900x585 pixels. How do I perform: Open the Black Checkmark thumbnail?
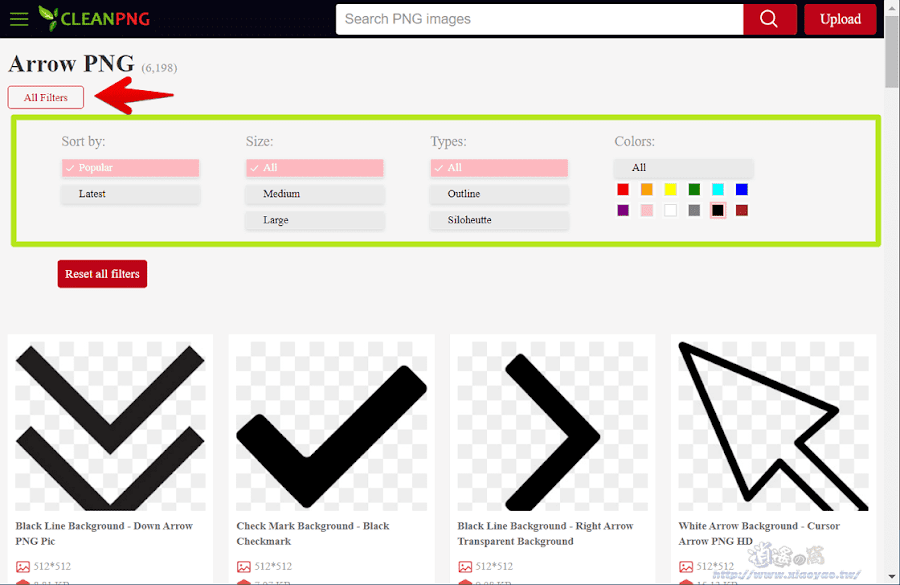(331, 426)
